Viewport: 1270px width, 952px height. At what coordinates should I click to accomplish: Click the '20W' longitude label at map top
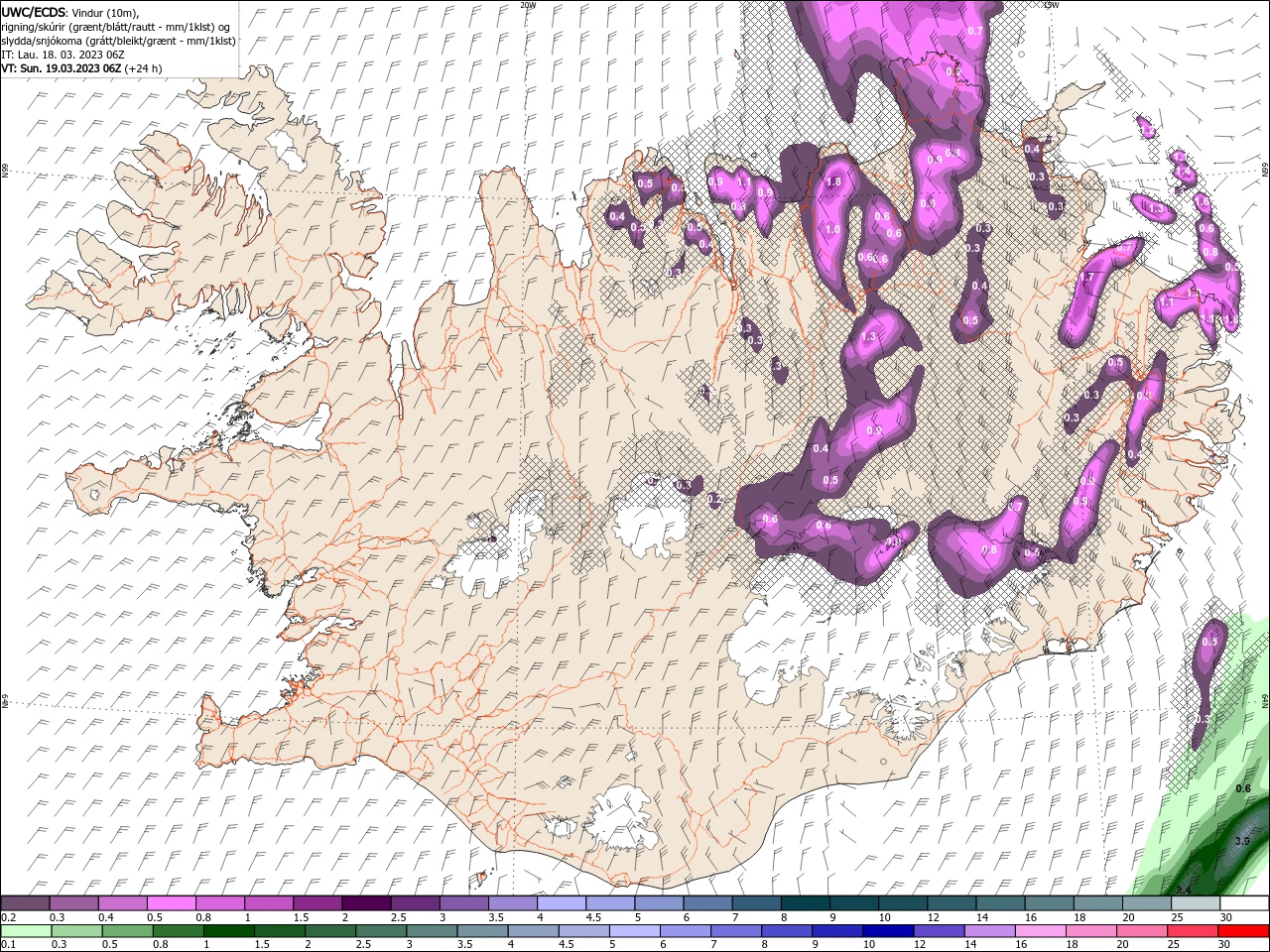(x=528, y=5)
